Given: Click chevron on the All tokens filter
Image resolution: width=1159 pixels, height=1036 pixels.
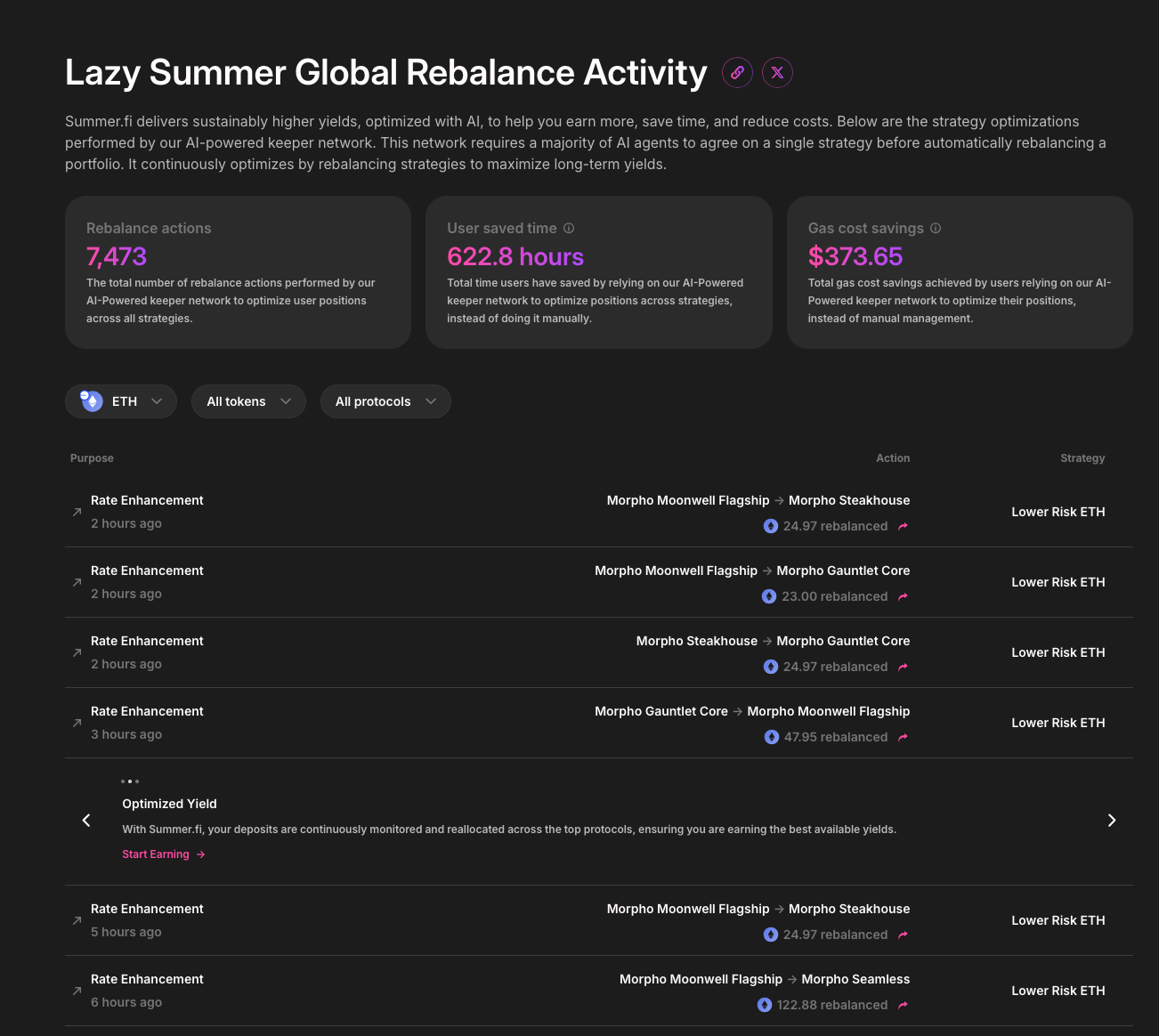Looking at the screenshot, I should [286, 401].
